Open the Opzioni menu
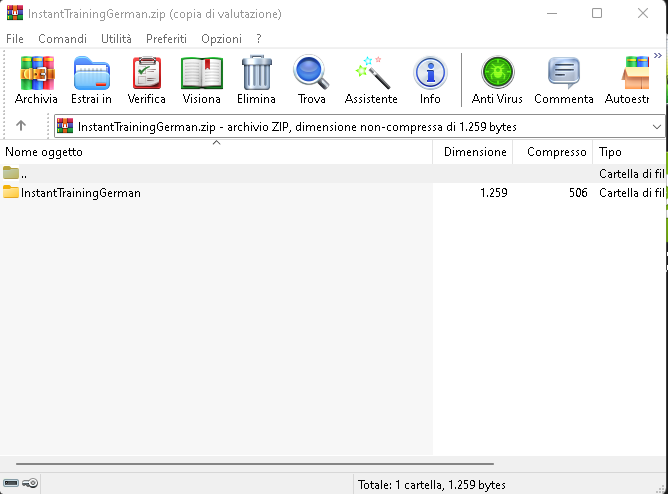668x494 pixels. [x=222, y=39]
